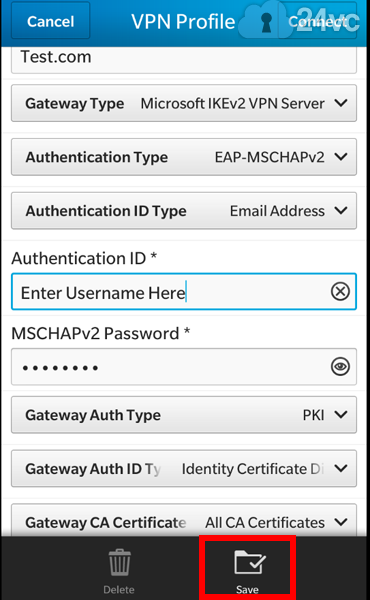
Task: Open the Authentication Type dropdown
Action: click(184, 157)
